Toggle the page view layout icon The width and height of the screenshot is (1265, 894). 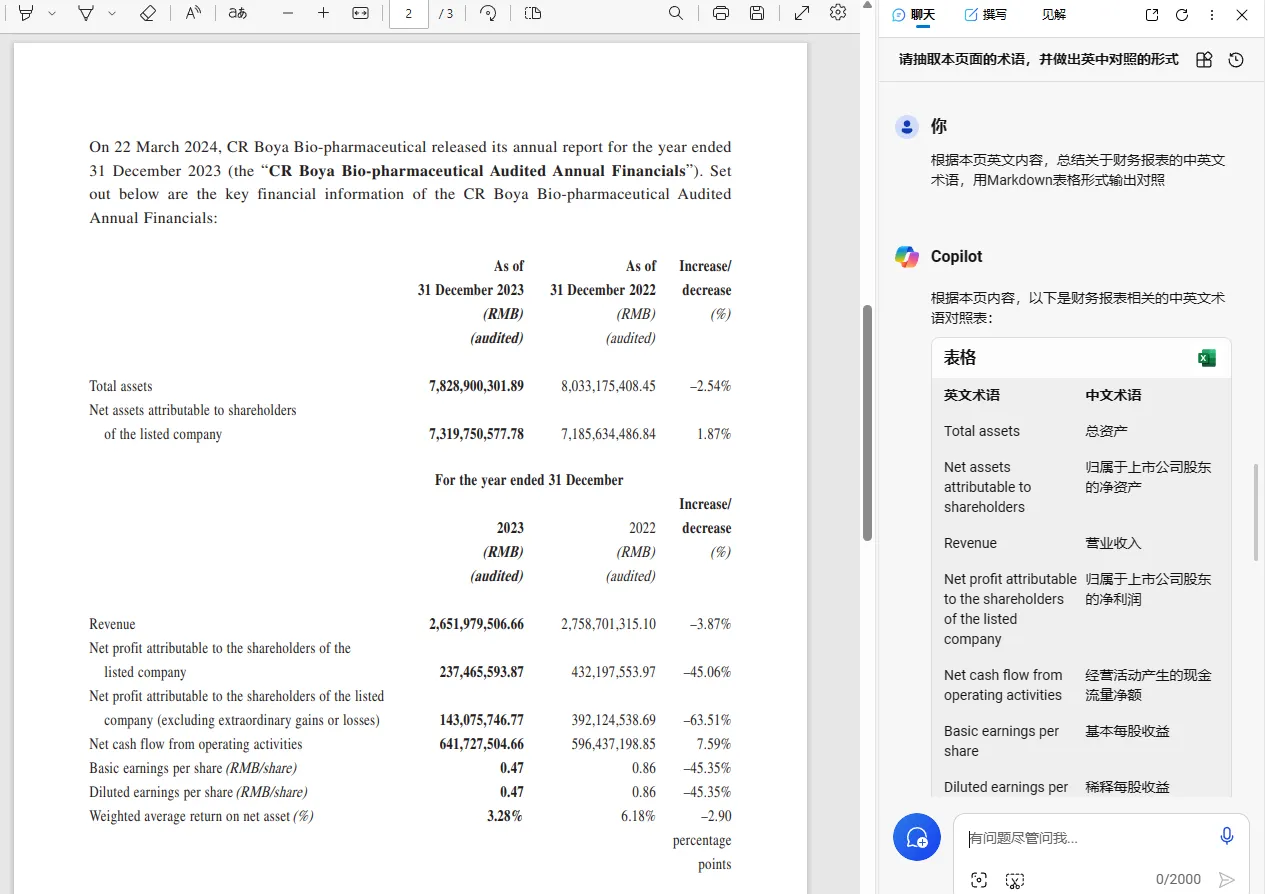coord(533,13)
